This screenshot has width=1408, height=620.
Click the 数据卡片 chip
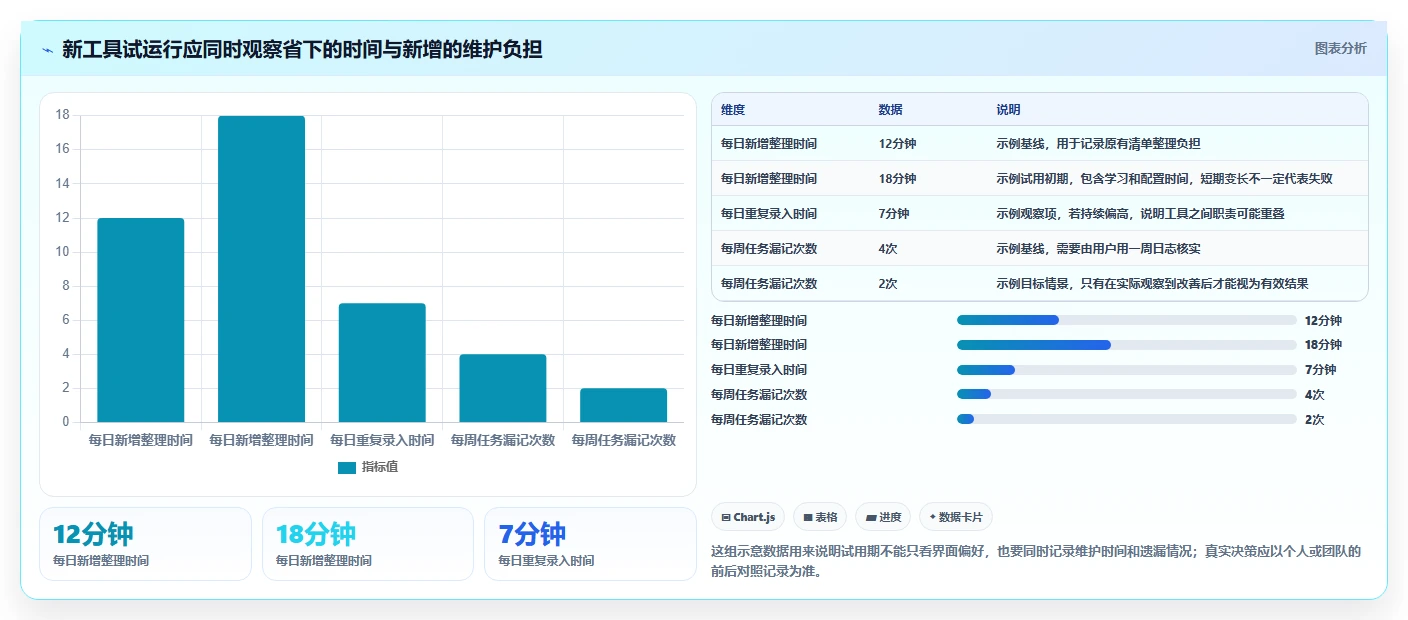956,517
